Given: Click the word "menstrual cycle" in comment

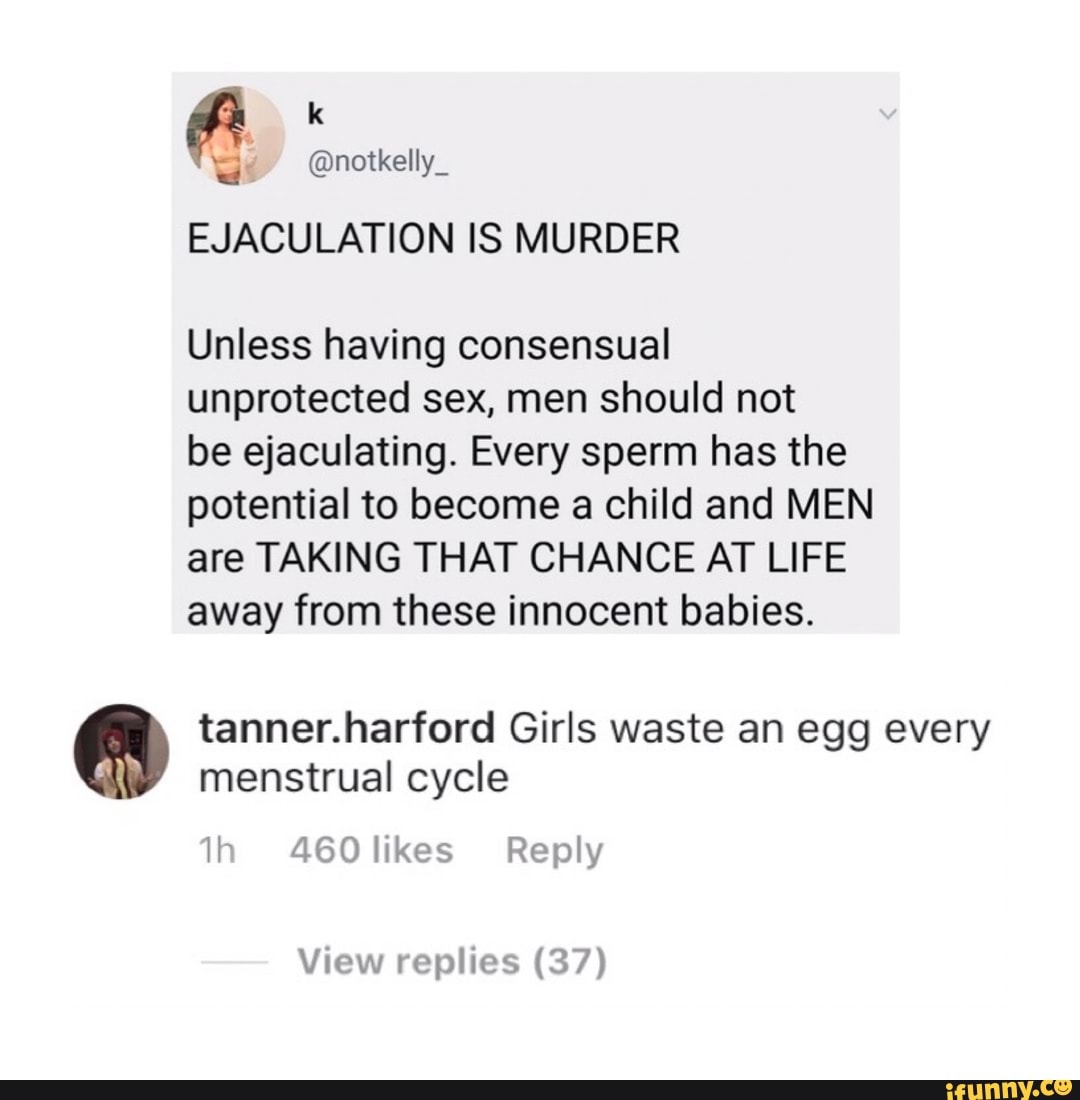Looking at the screenshot, I should click(x=354, y=779).
